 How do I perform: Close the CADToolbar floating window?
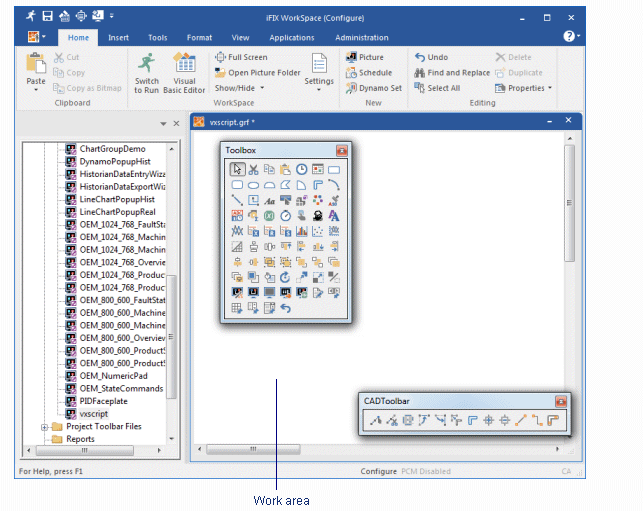[561, 401]
